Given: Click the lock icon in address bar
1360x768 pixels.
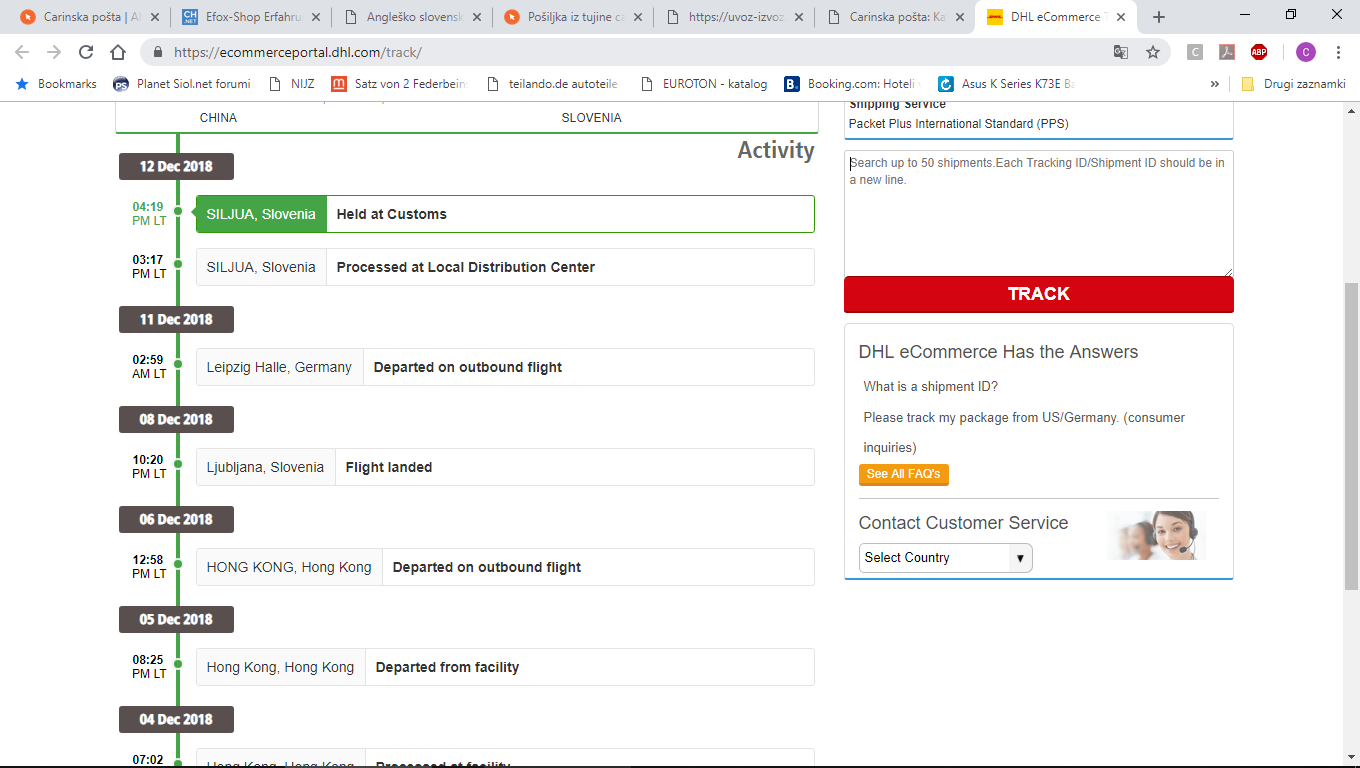Looking at the screenshot, I should point(158,52).
